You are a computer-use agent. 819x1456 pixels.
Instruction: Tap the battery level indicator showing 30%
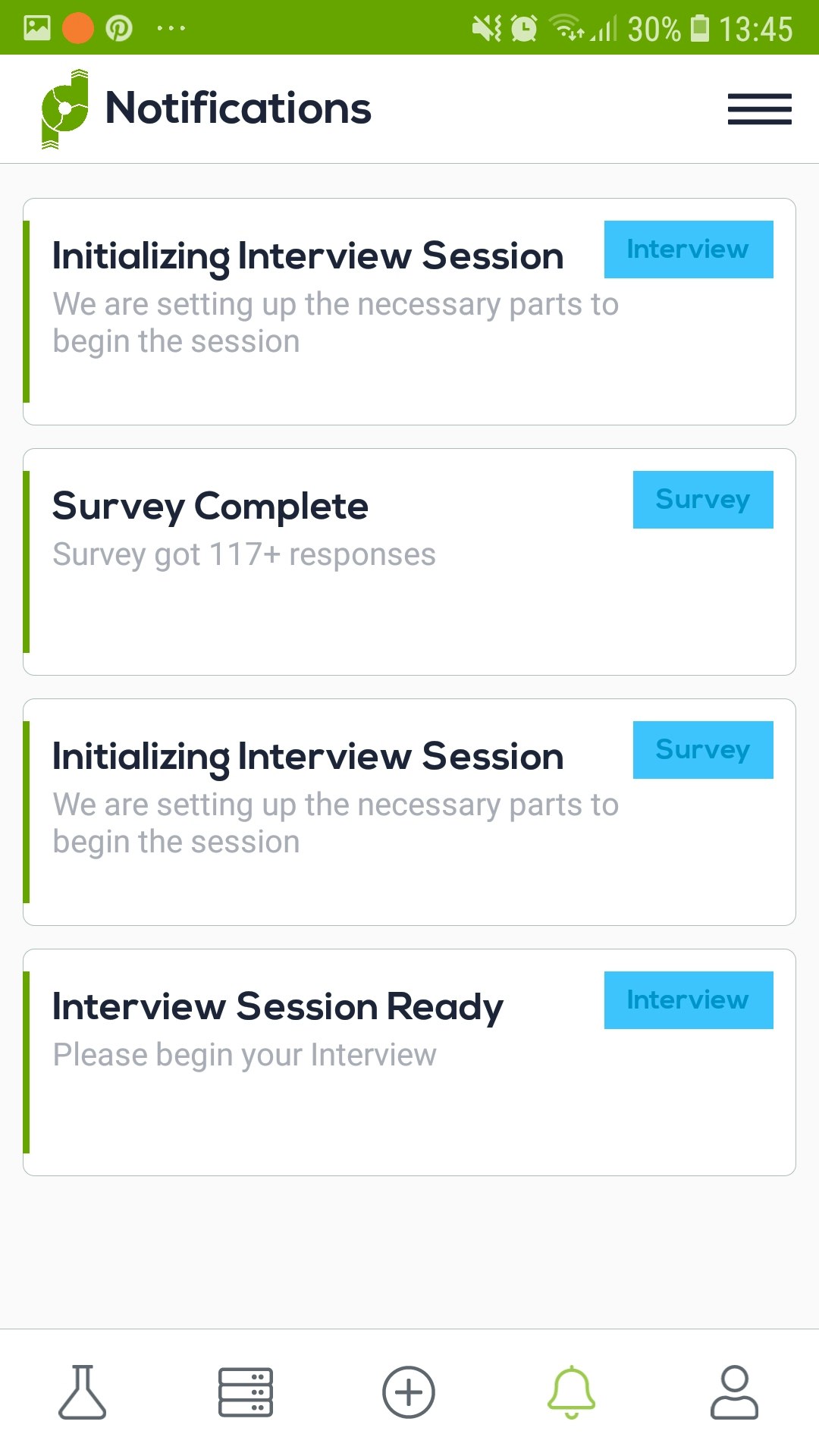[x=654, y=28]
